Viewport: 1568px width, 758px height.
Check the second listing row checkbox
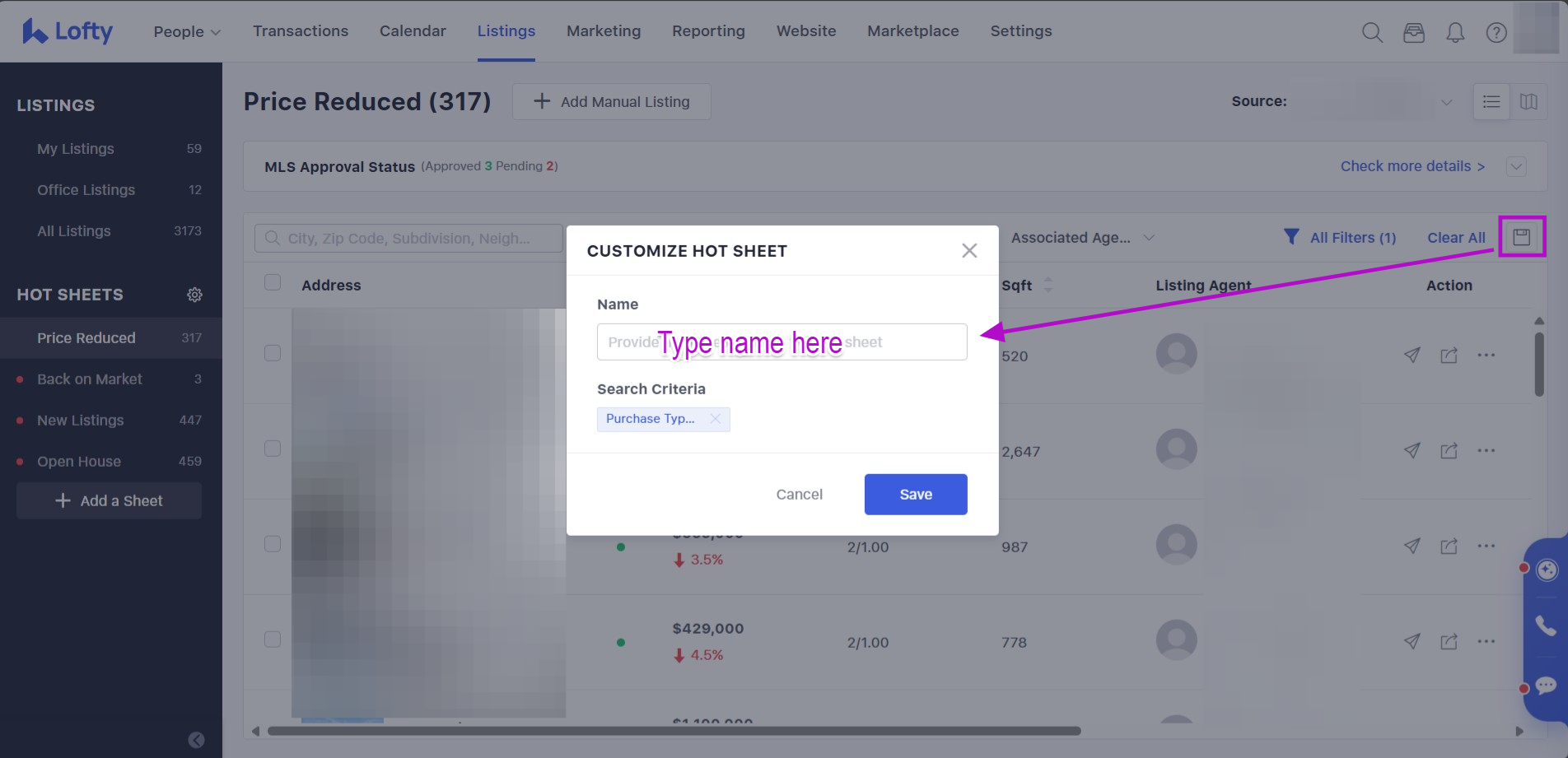coord(273,449)
